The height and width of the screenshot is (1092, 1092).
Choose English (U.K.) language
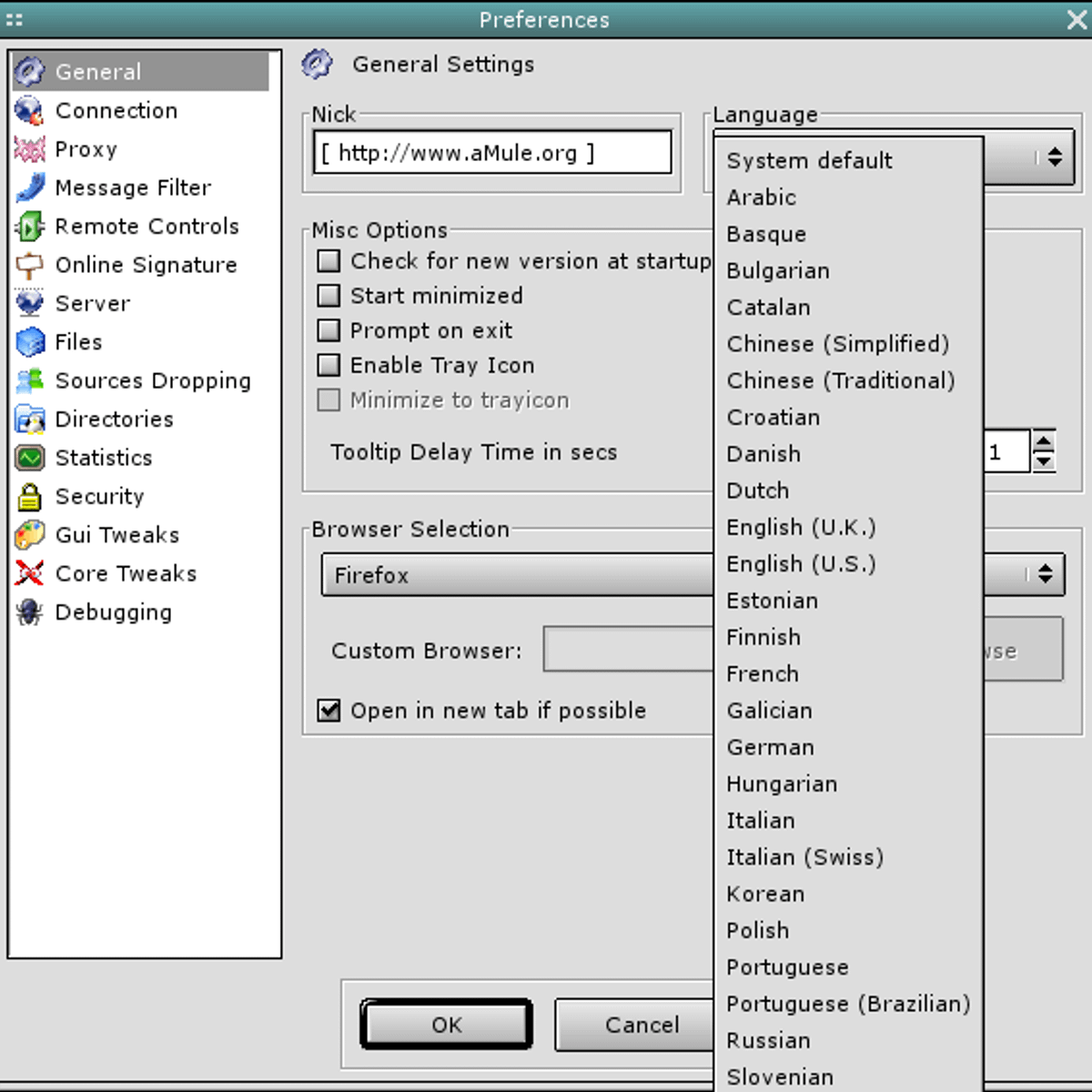pos(848,528)
